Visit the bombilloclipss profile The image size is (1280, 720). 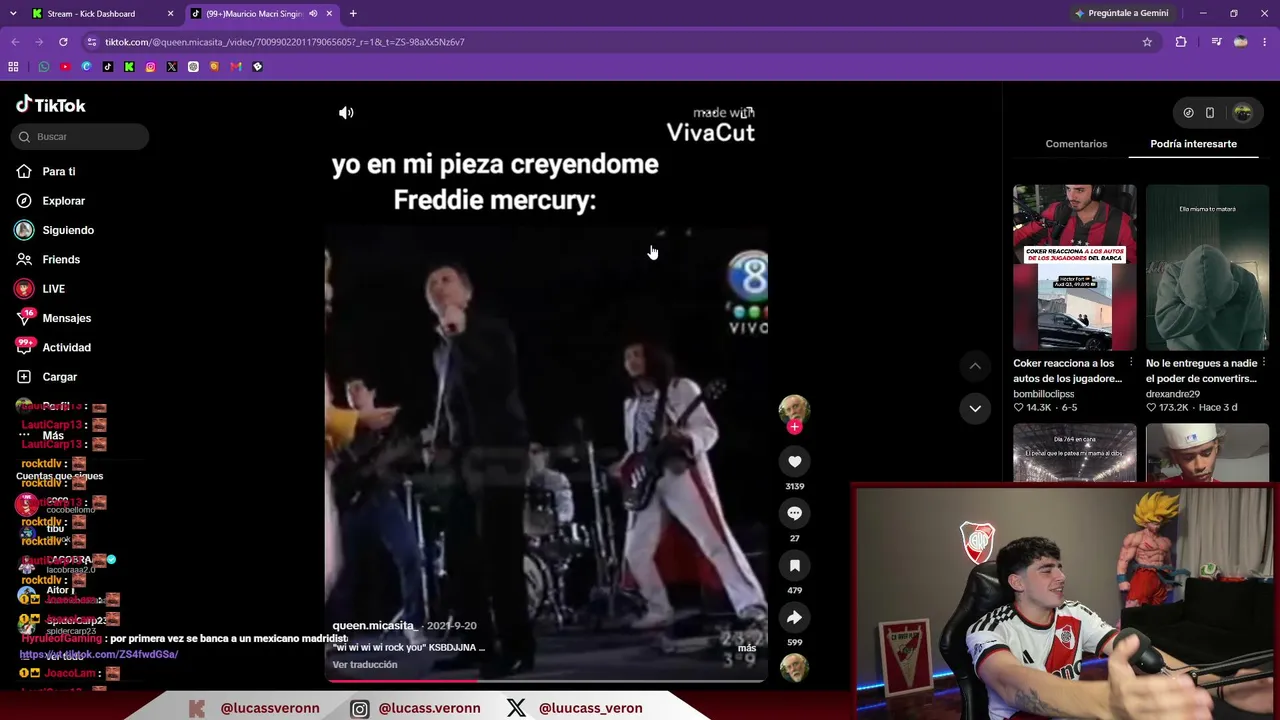pyautogui.click(x=1043, y=394)
